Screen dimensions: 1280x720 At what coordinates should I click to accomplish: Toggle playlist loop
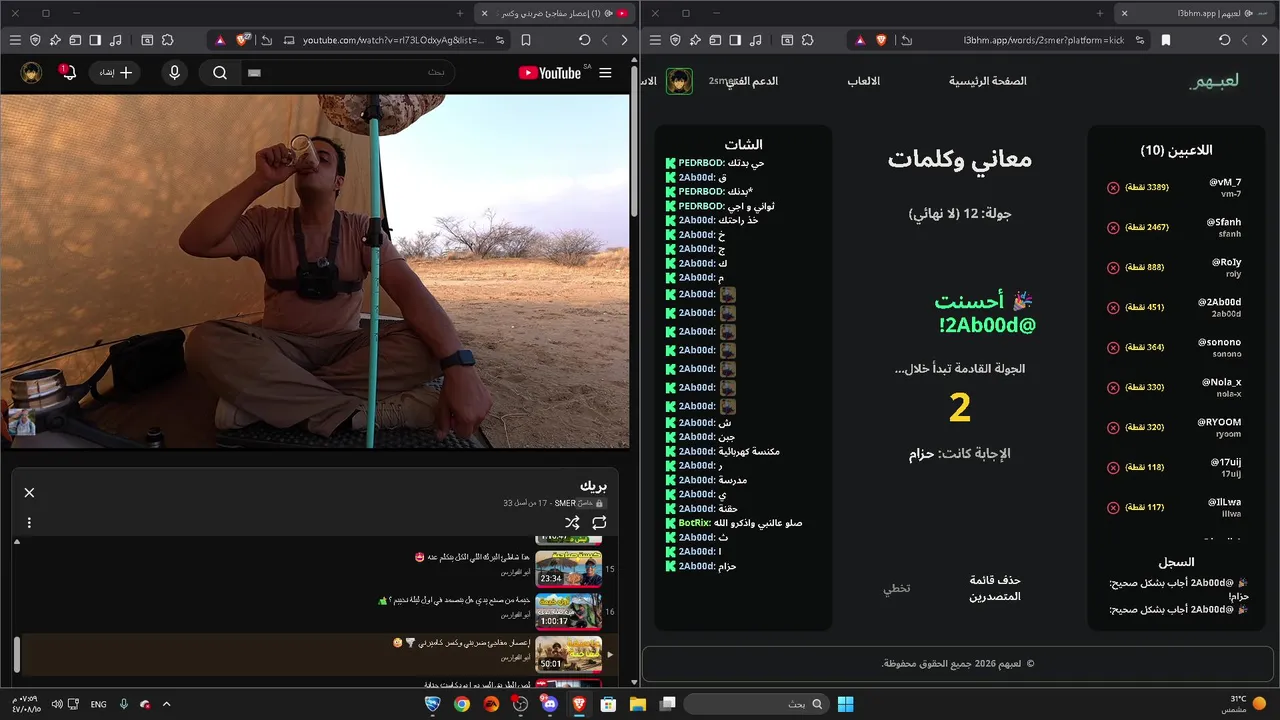[599, 522]
